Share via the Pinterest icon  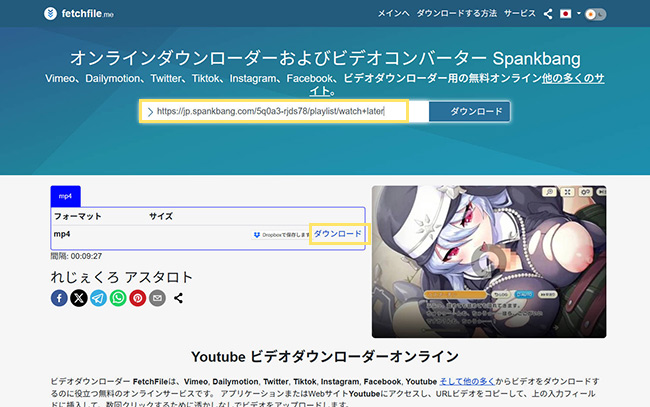click(x=138, y=298)
